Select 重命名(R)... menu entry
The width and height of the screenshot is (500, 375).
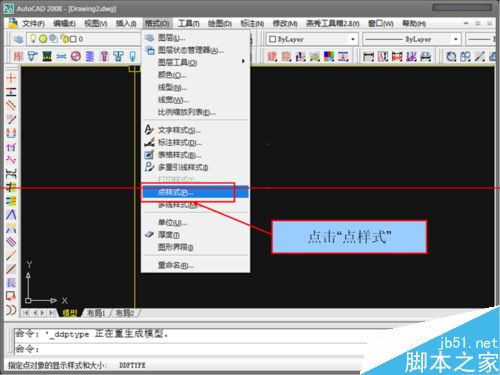(x=196, y=265)
